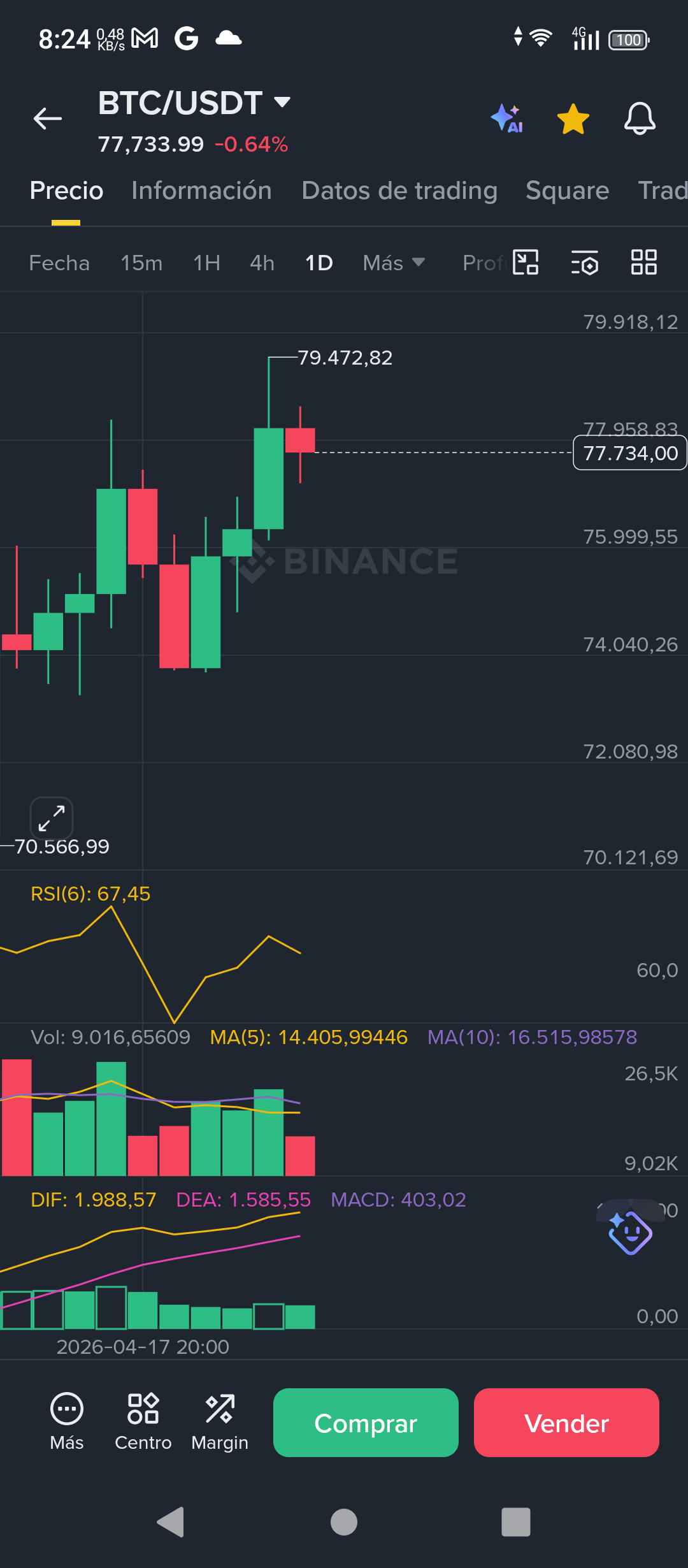Tap the current price label 77.734,00

[630, 453]
